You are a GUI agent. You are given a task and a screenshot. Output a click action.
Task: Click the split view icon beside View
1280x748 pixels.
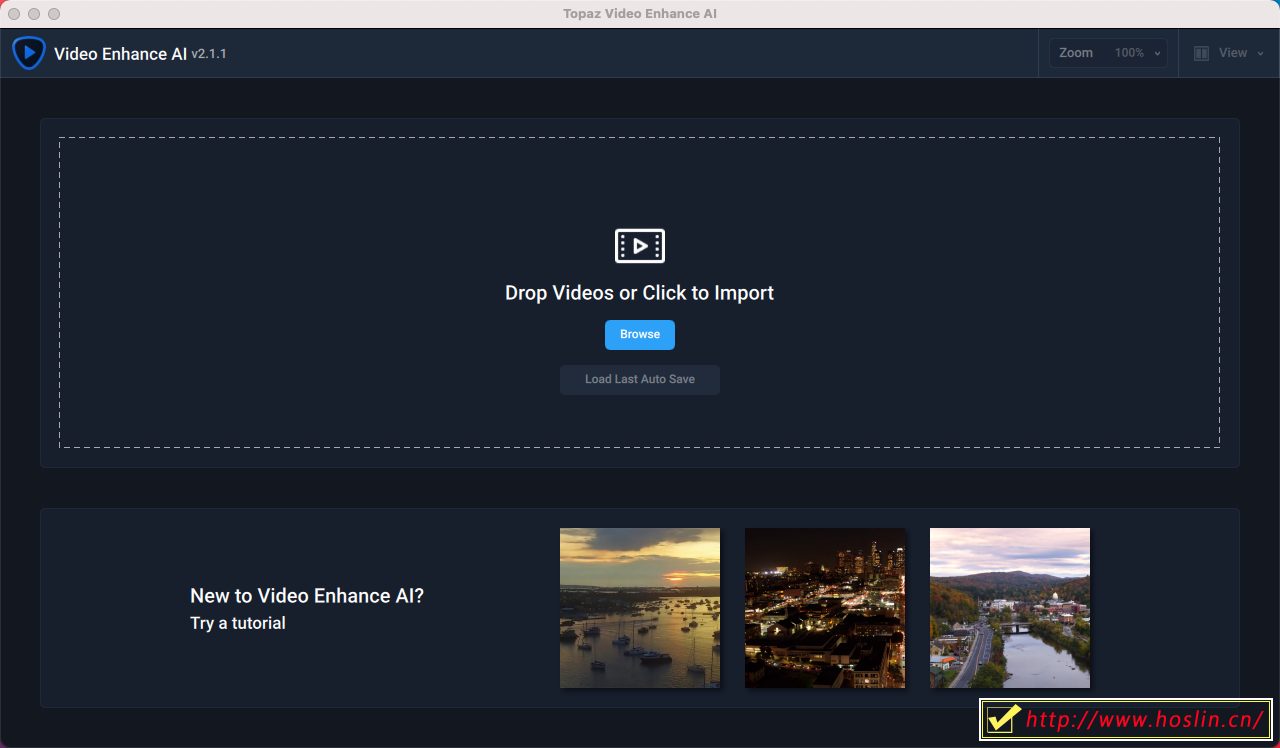pyautogui.click(x=1202, y=53)
